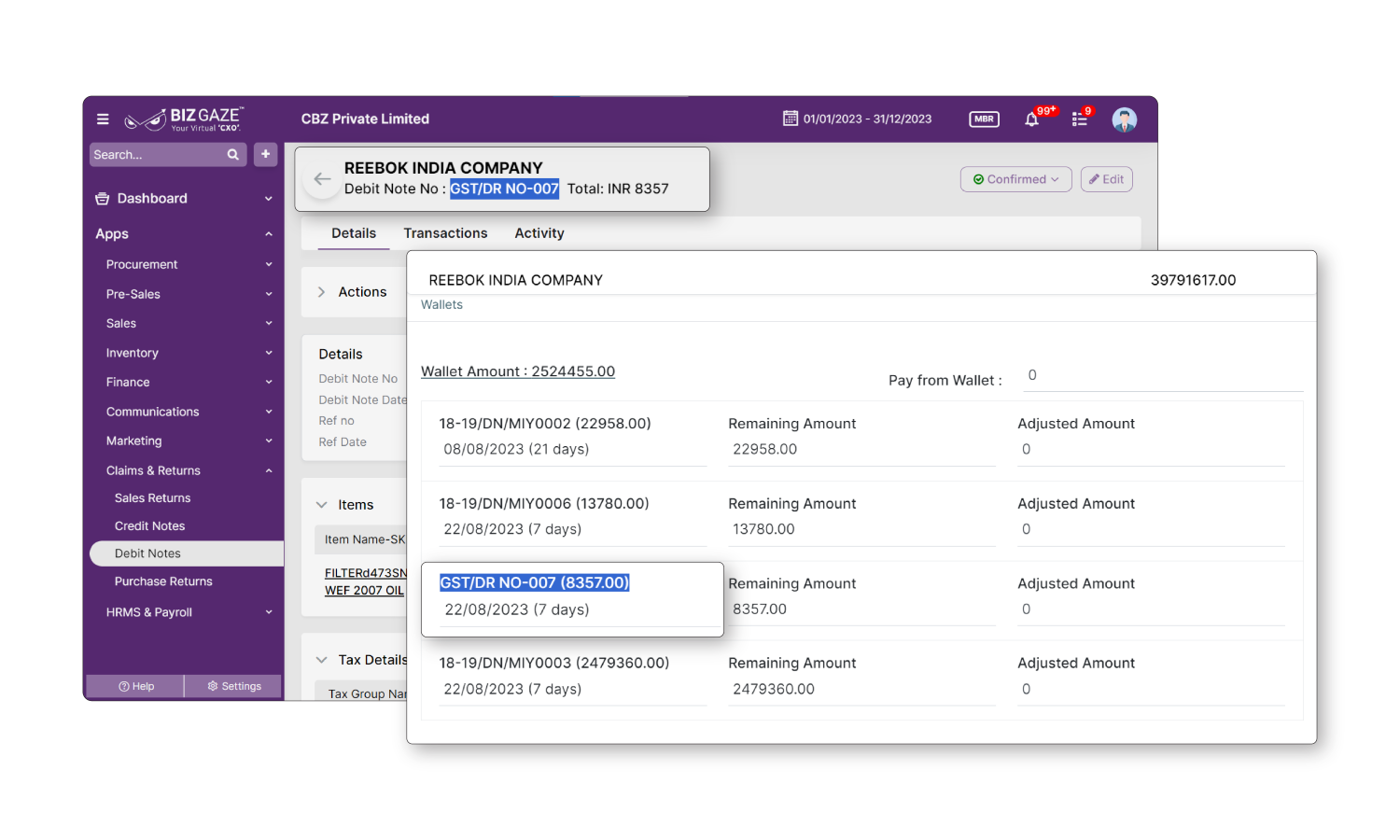
Task: Expand the Communications menu
Action: (x=269, y=412)
